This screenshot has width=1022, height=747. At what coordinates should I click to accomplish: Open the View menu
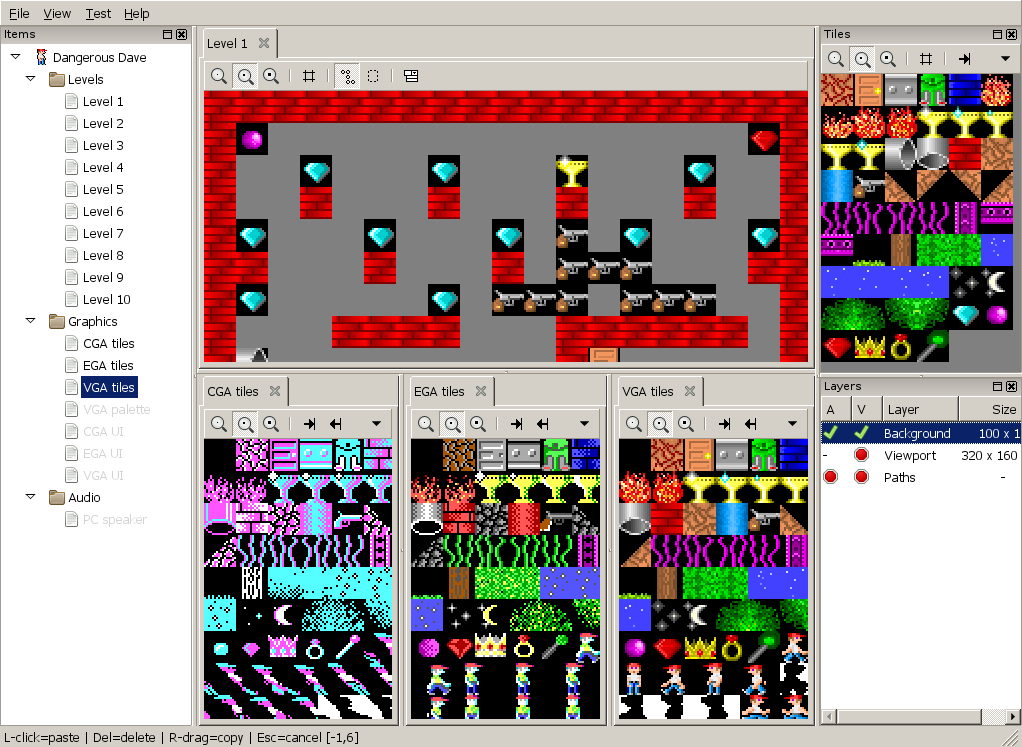point(57,13)
